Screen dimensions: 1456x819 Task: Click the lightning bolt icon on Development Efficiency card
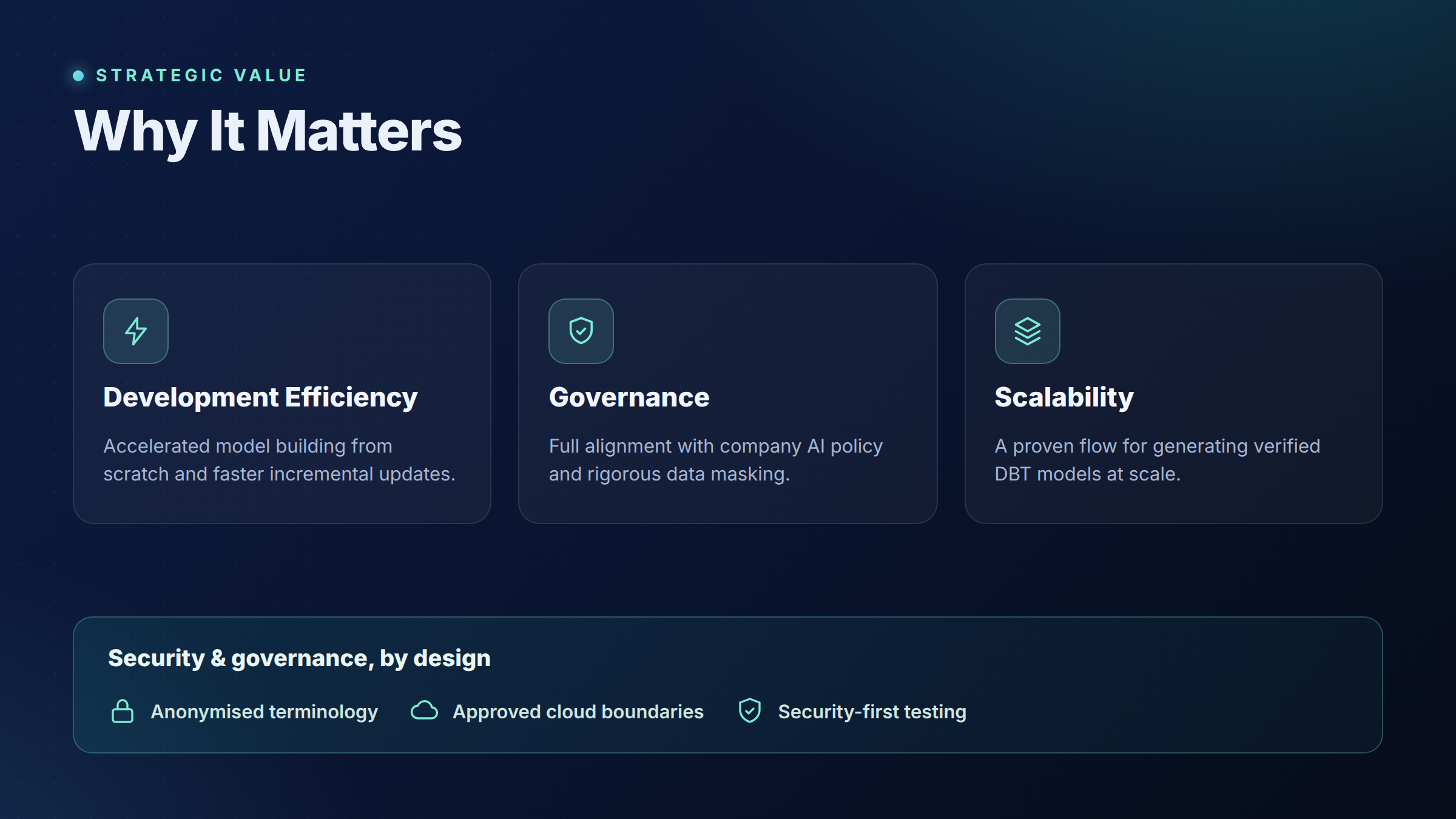(x=136, y=331)
